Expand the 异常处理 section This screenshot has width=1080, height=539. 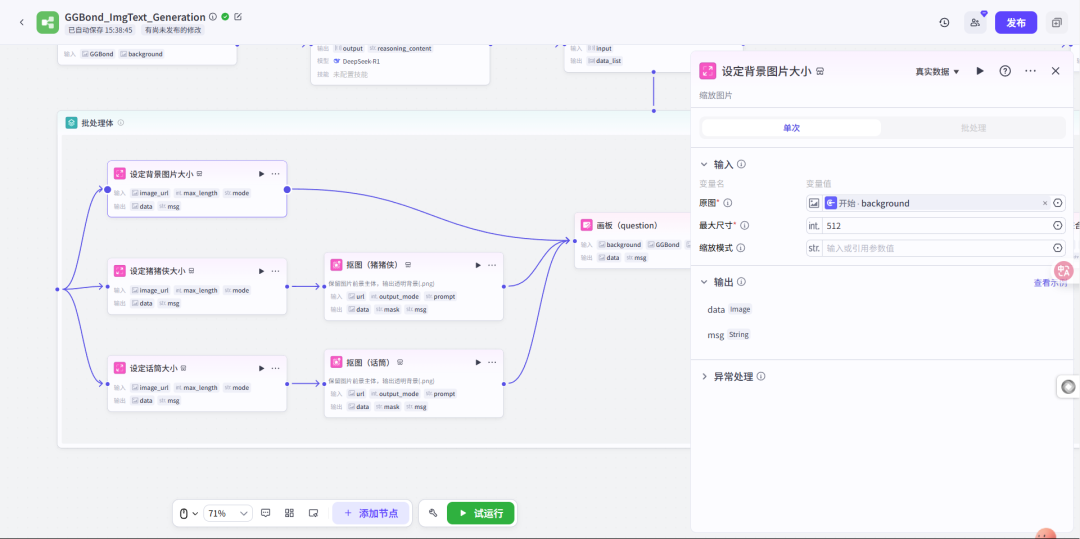pos(703,377)
